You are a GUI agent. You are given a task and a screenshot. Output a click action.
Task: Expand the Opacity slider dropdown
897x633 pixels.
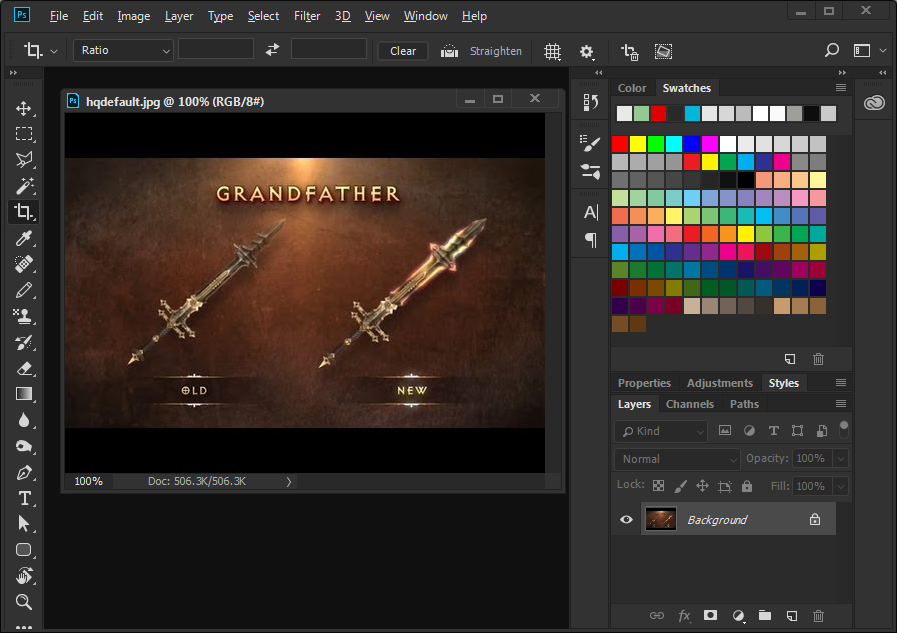840,458
